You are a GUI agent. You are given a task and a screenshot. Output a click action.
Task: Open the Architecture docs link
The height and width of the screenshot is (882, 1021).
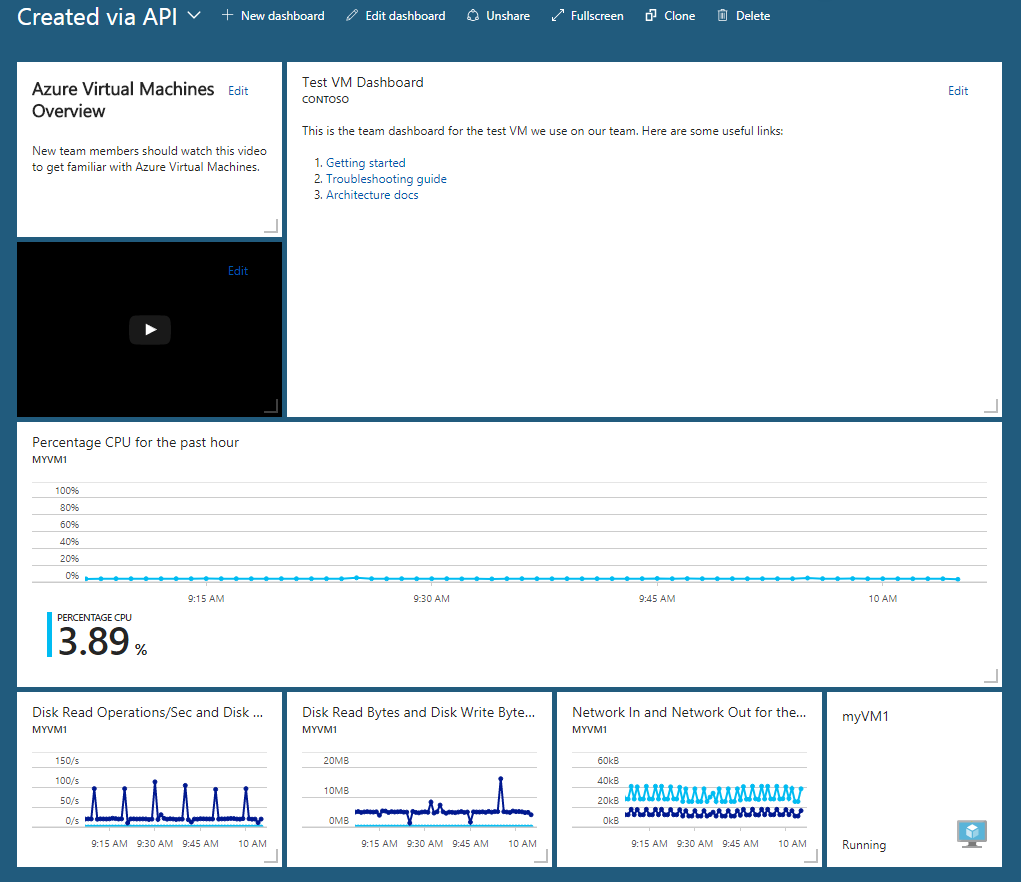click(x=372, y=195)
